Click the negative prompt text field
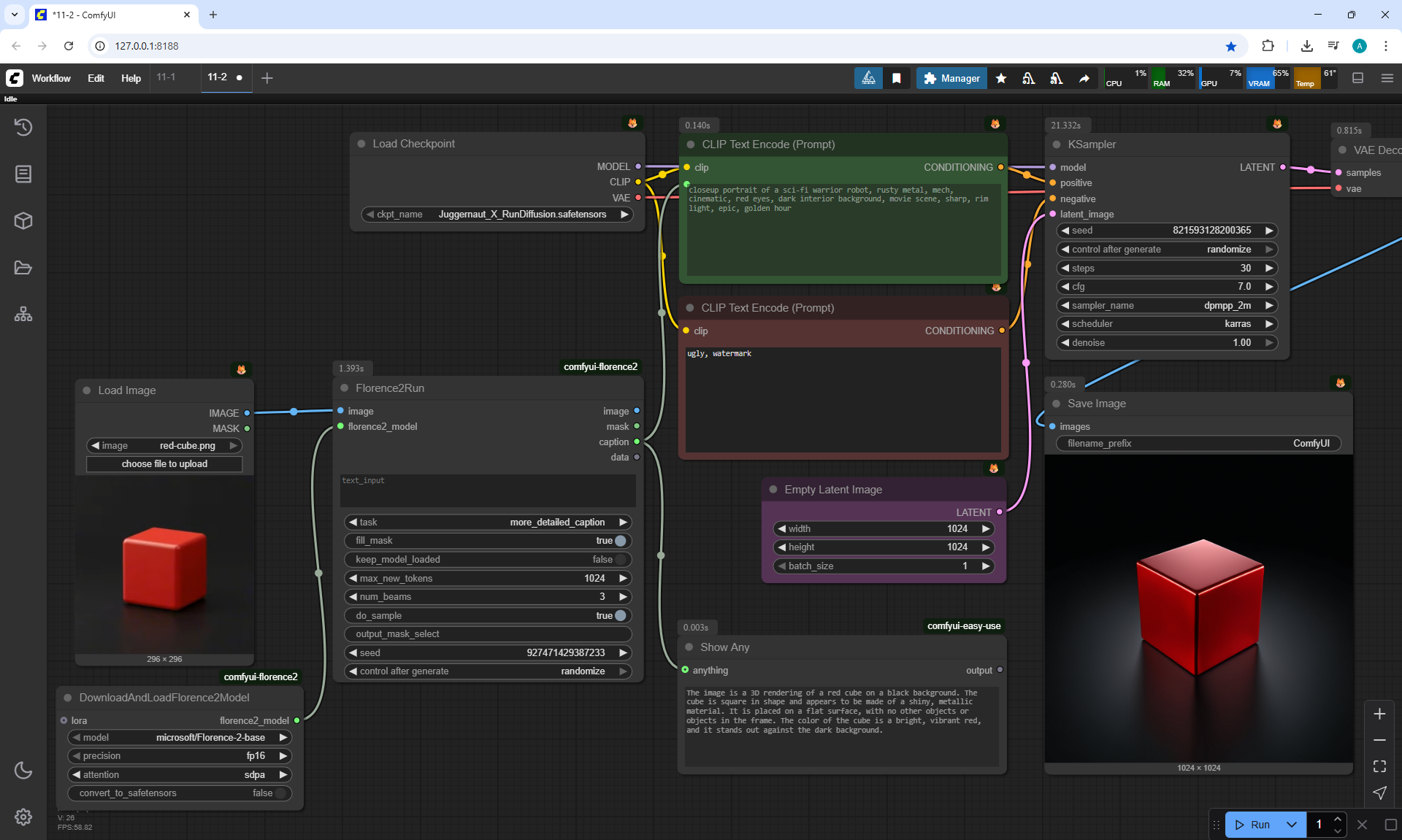The image size is (1402, 840). click(842, 398)
